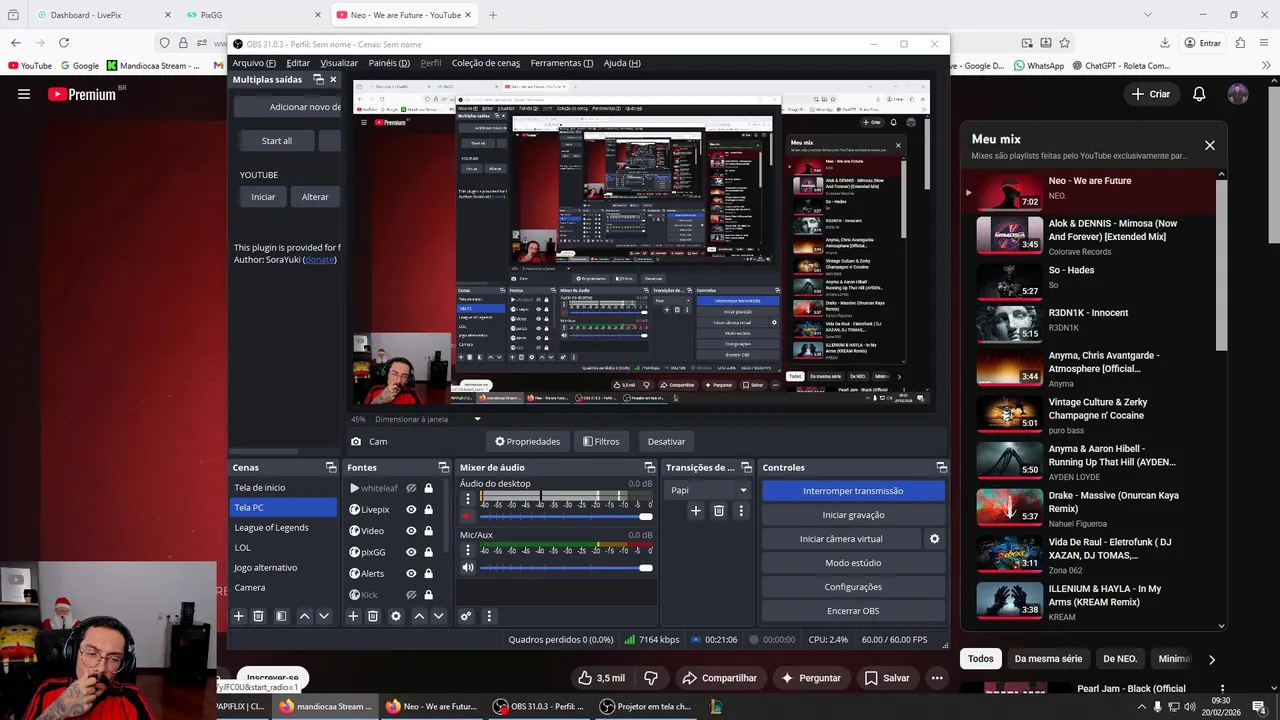
Task: Show the hidden whiteleaf source
Action: 411,489
